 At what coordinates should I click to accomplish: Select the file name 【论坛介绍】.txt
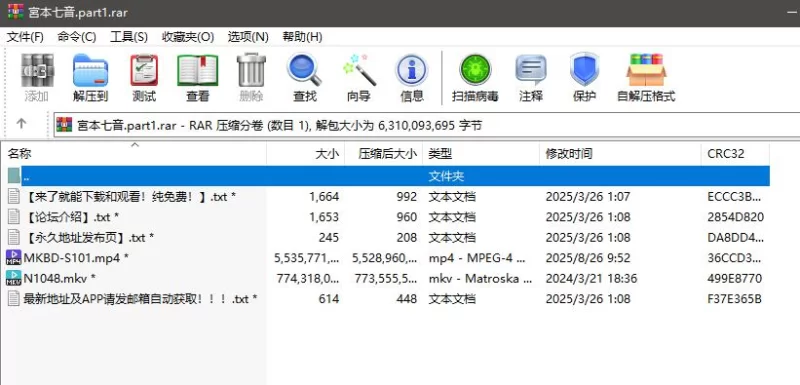pos(71,217)
